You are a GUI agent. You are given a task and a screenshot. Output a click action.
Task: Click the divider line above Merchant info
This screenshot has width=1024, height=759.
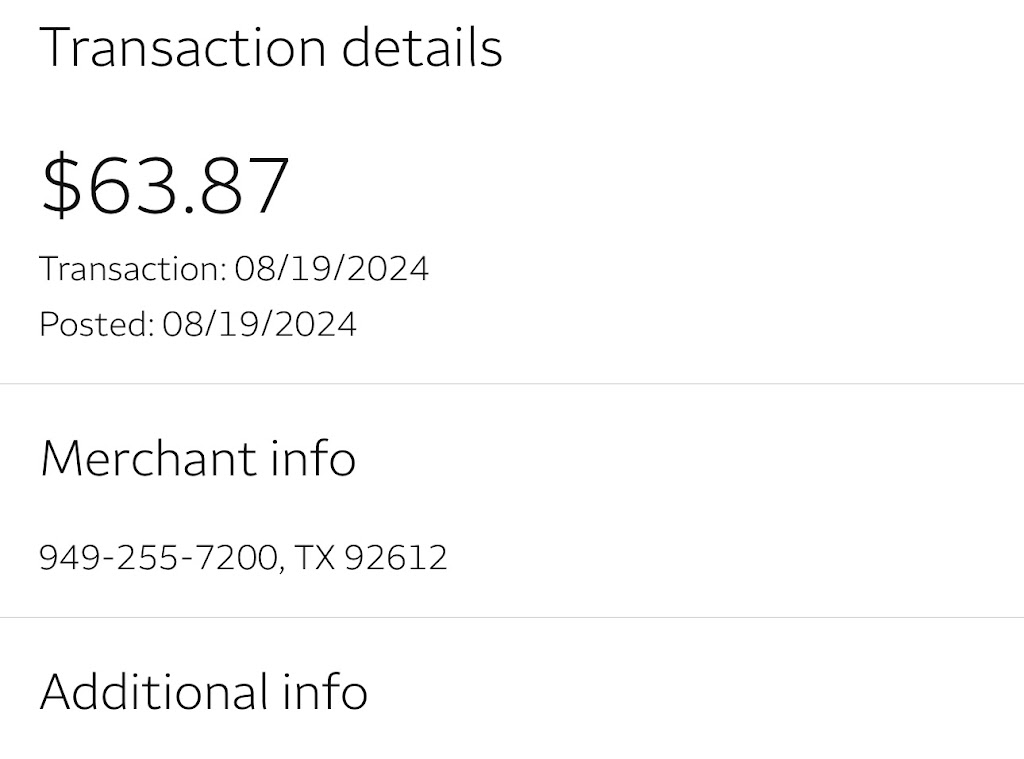pyautogui.click(x=512, y=383)
